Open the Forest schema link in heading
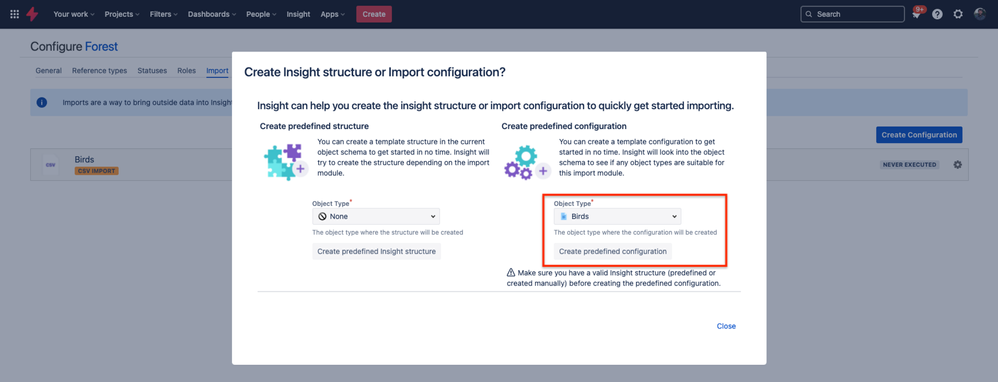The height and width of the screenshot is (382, 998). tap(101, 46)
